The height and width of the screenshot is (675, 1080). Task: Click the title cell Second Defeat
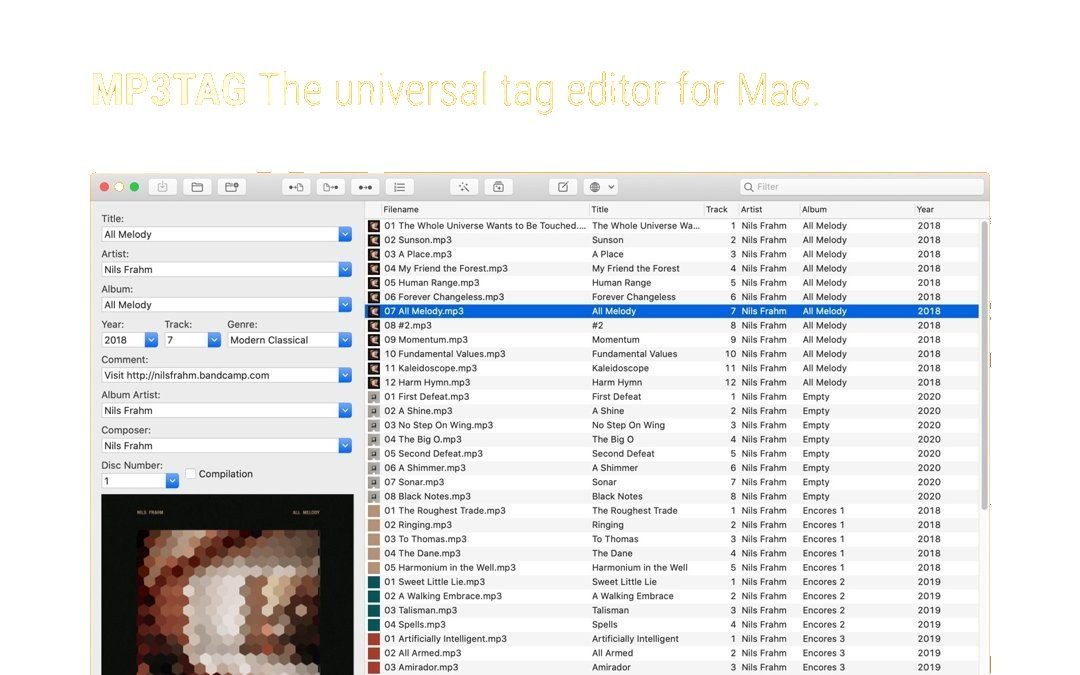(x=623, y=454)
